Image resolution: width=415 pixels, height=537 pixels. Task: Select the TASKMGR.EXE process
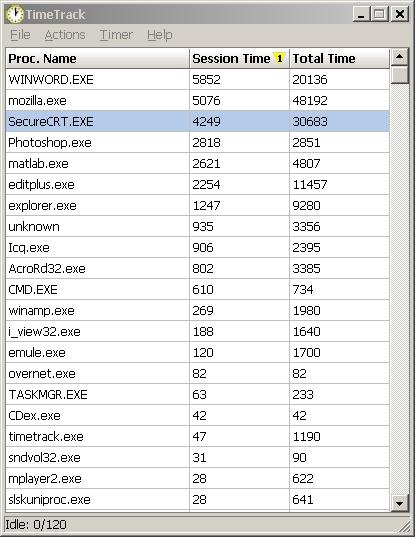coord(198,395)
